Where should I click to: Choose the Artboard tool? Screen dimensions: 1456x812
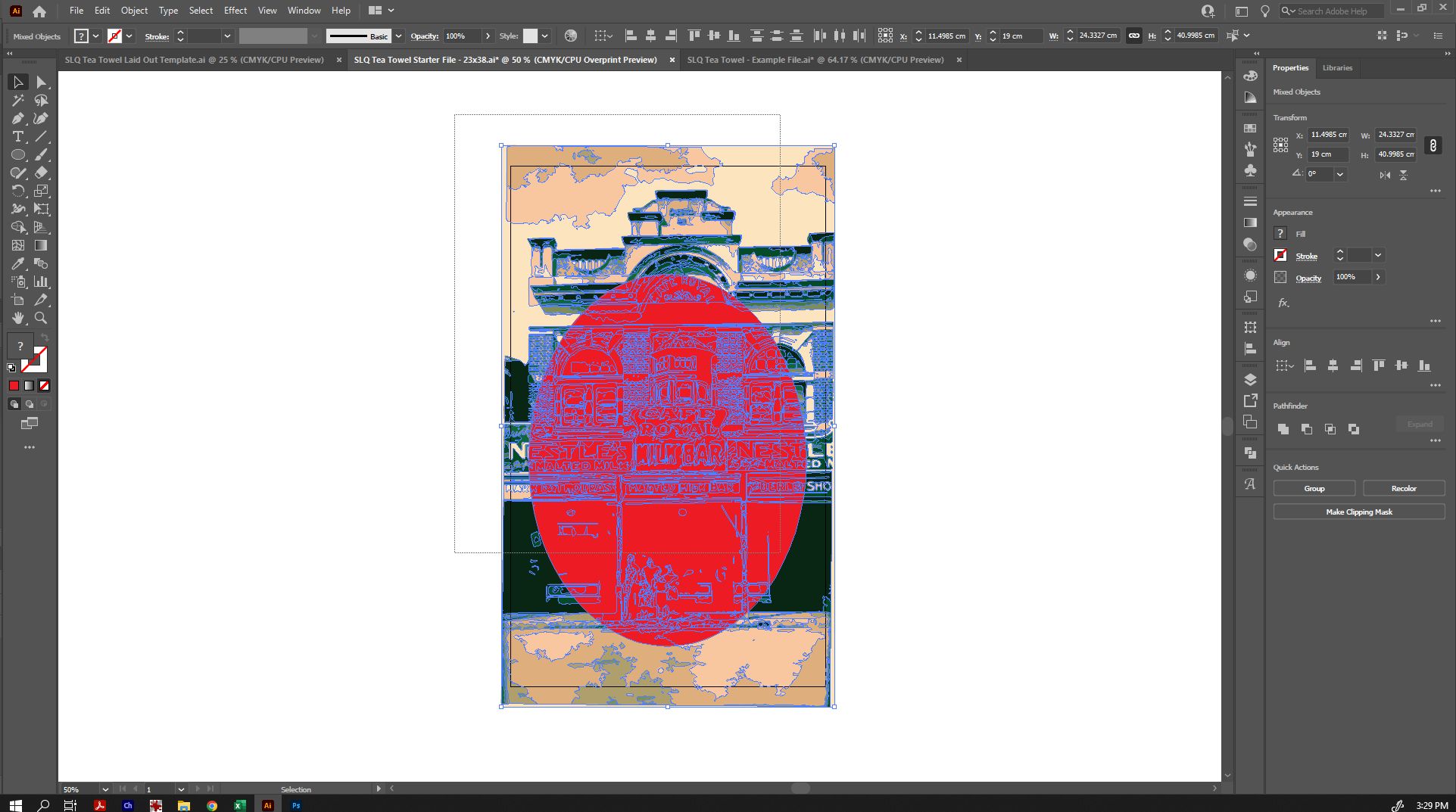(x=18, y=300)
